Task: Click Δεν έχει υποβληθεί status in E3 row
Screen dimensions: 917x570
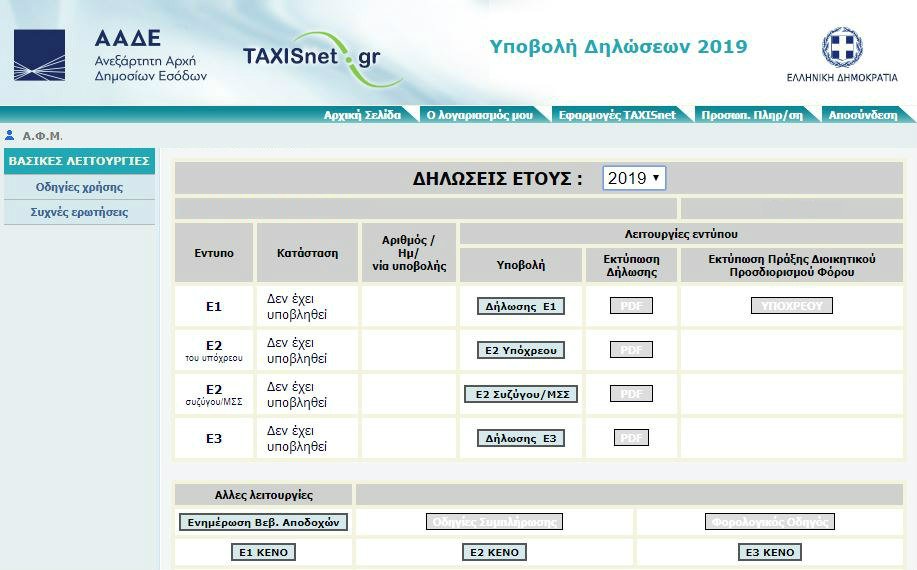Action: (297, 438)
